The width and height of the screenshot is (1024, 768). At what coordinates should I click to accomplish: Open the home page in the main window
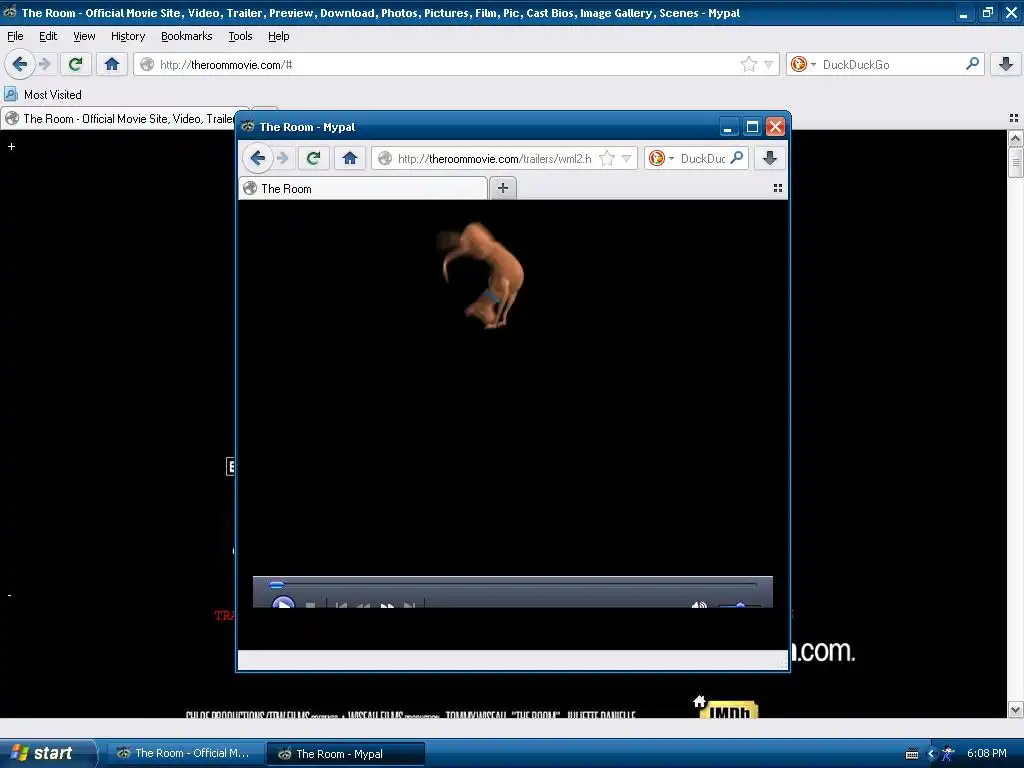pos(112,64)
